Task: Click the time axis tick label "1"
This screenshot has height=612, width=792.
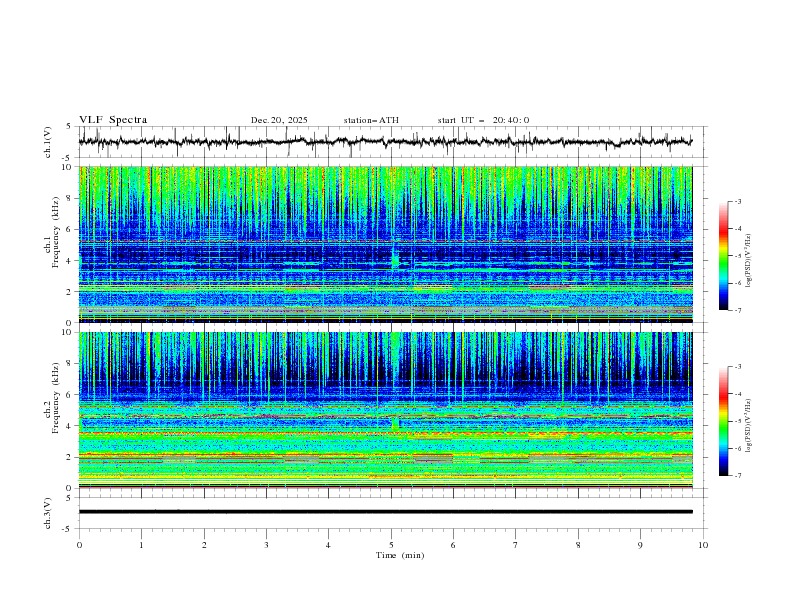Action: [141, 545]
